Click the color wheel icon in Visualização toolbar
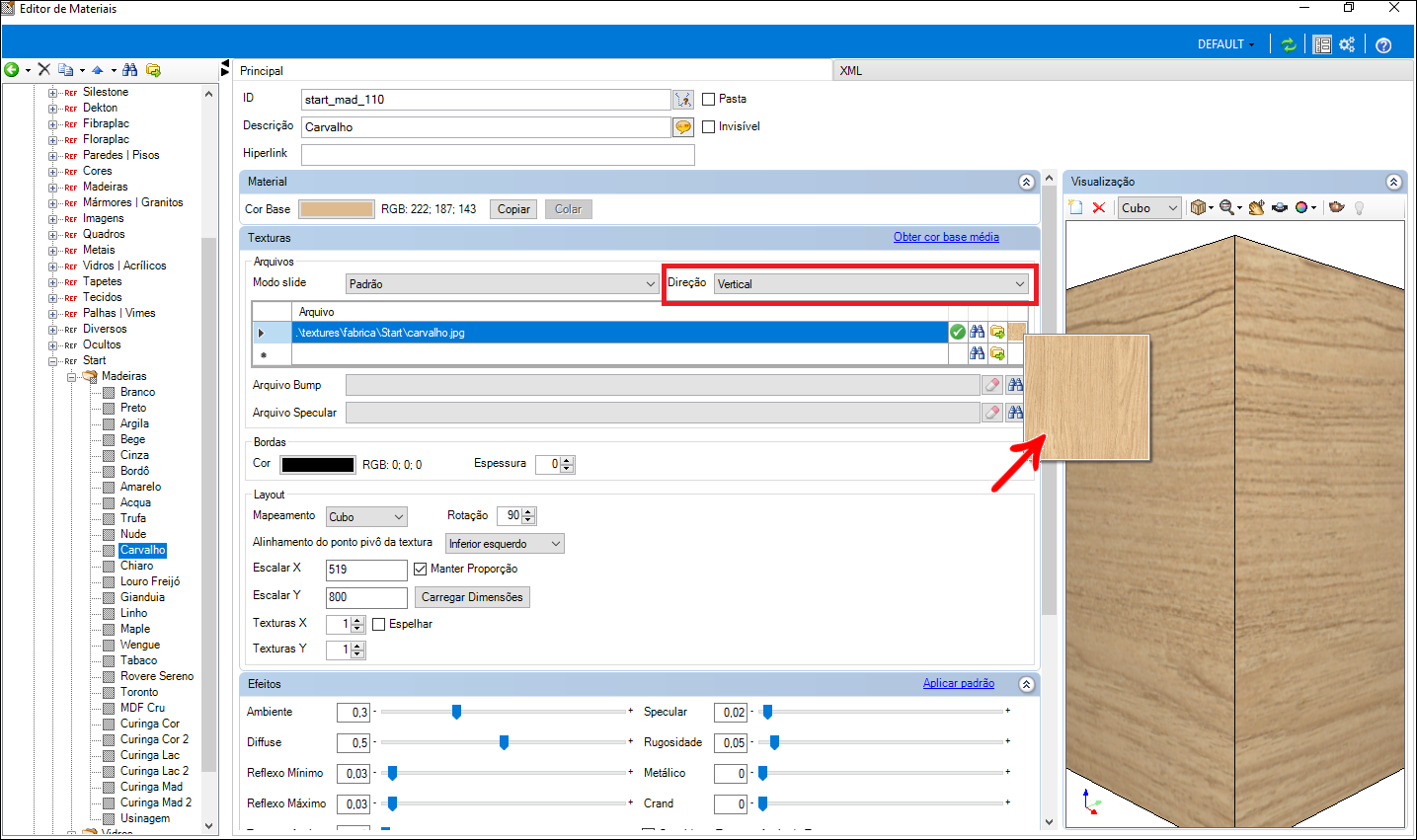Screen dimensions: 1417x840 point(1301,207)
